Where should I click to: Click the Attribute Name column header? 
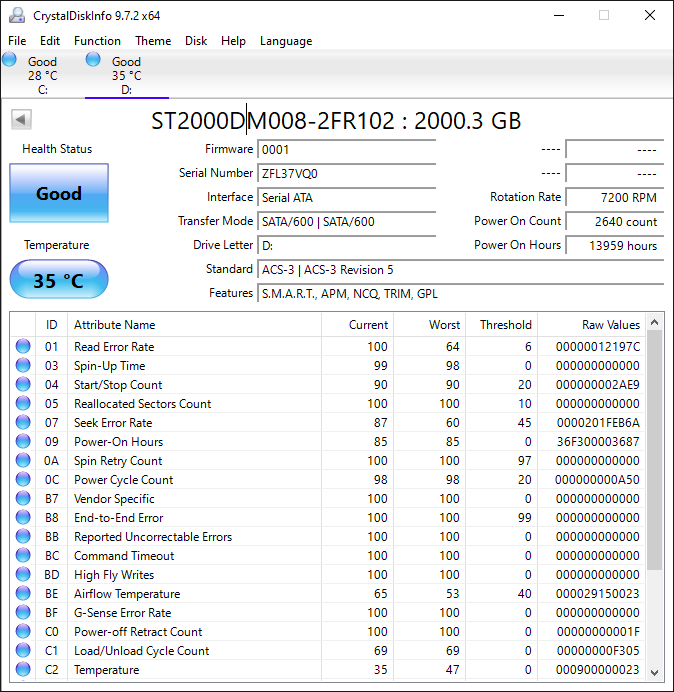(195, 325)
